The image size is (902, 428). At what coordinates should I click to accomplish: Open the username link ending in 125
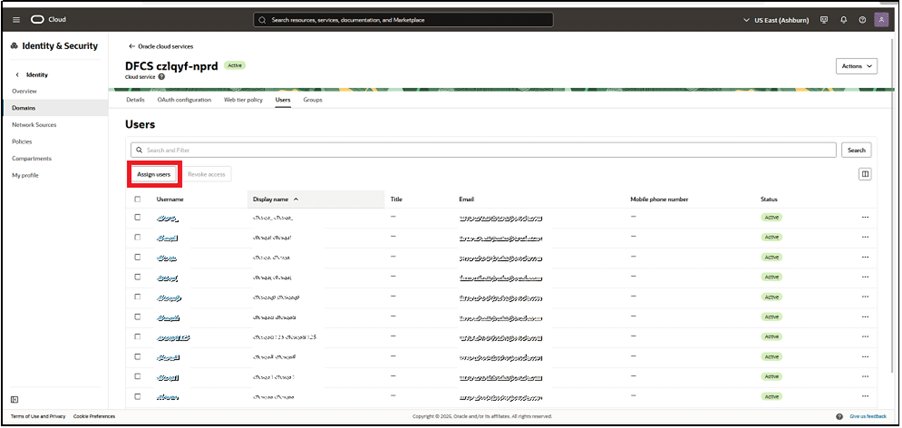(173, 338)
